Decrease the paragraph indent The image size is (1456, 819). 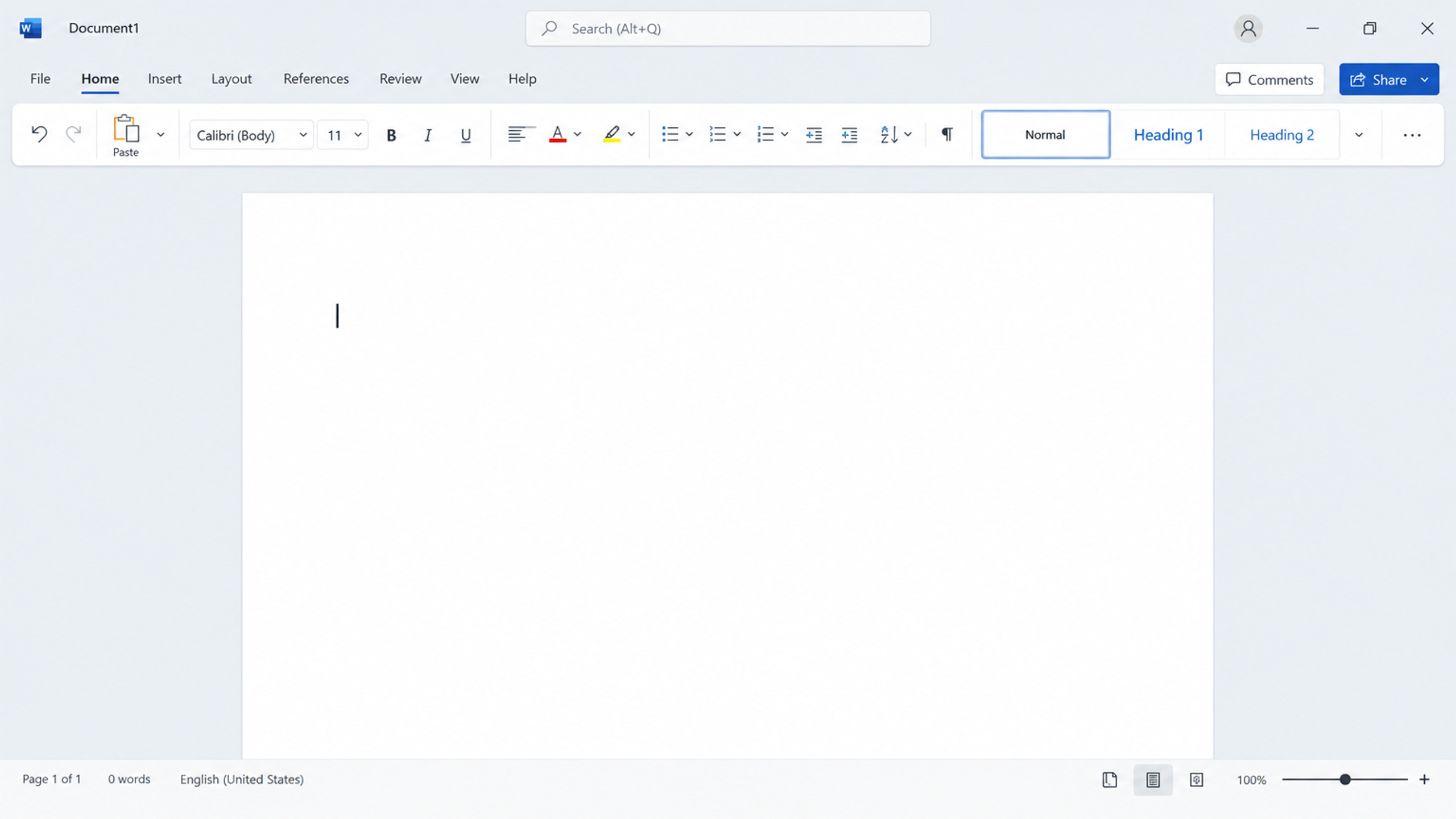point(814,135)
